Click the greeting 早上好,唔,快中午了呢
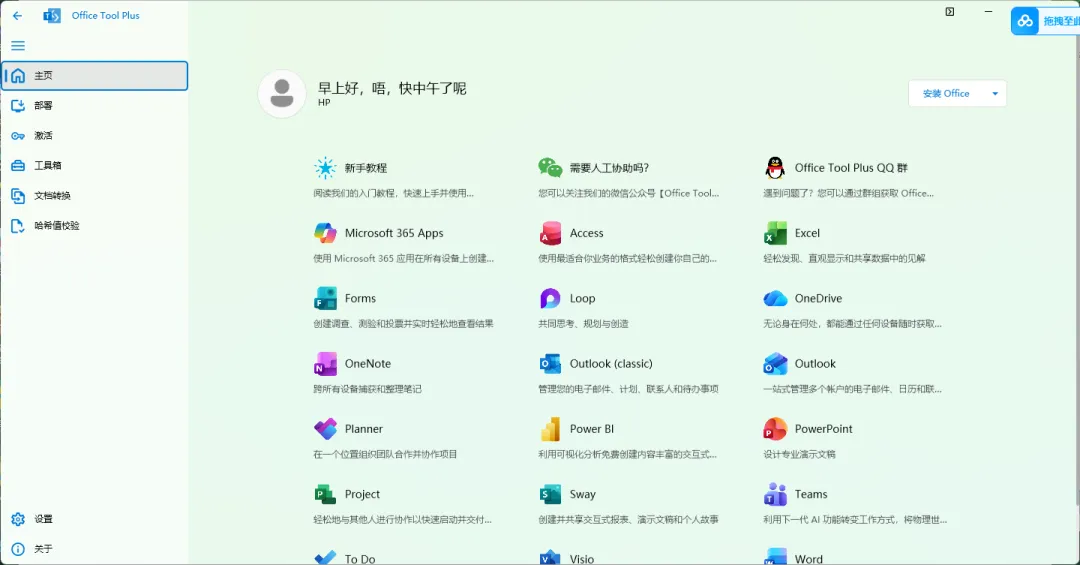The image size is (1080, 565). (392, 88)
